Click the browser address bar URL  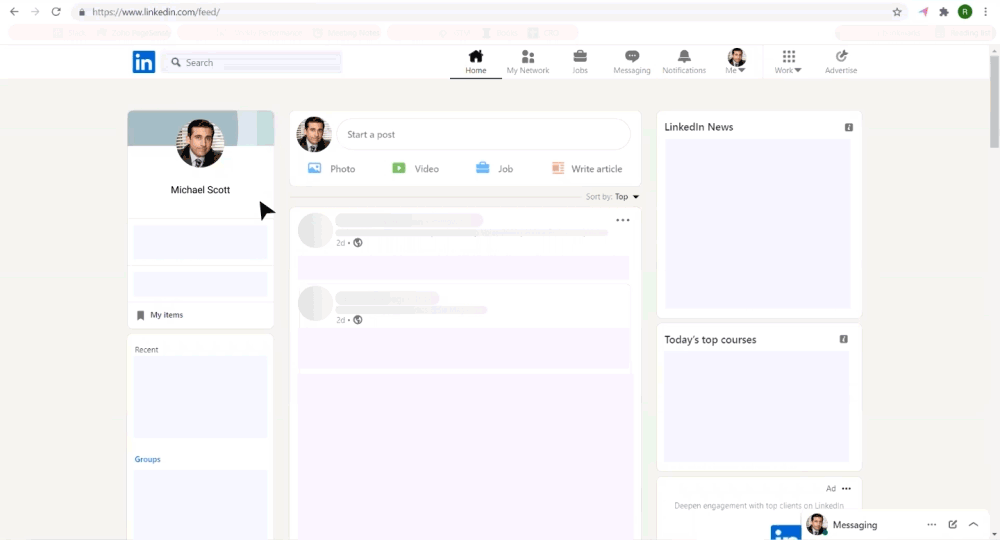pos(156,11)
